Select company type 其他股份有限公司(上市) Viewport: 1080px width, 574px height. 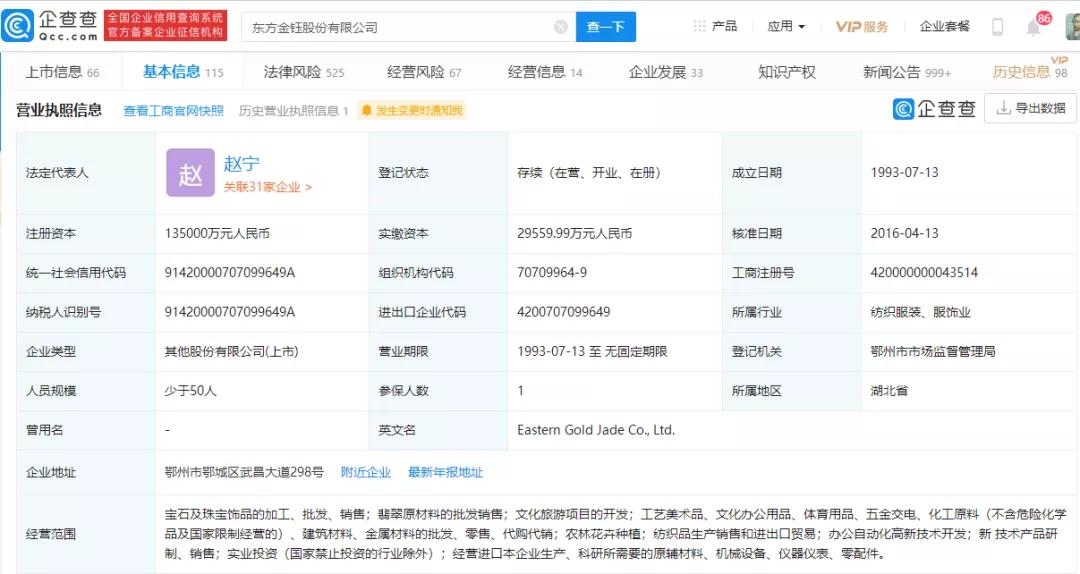[231, 351]
